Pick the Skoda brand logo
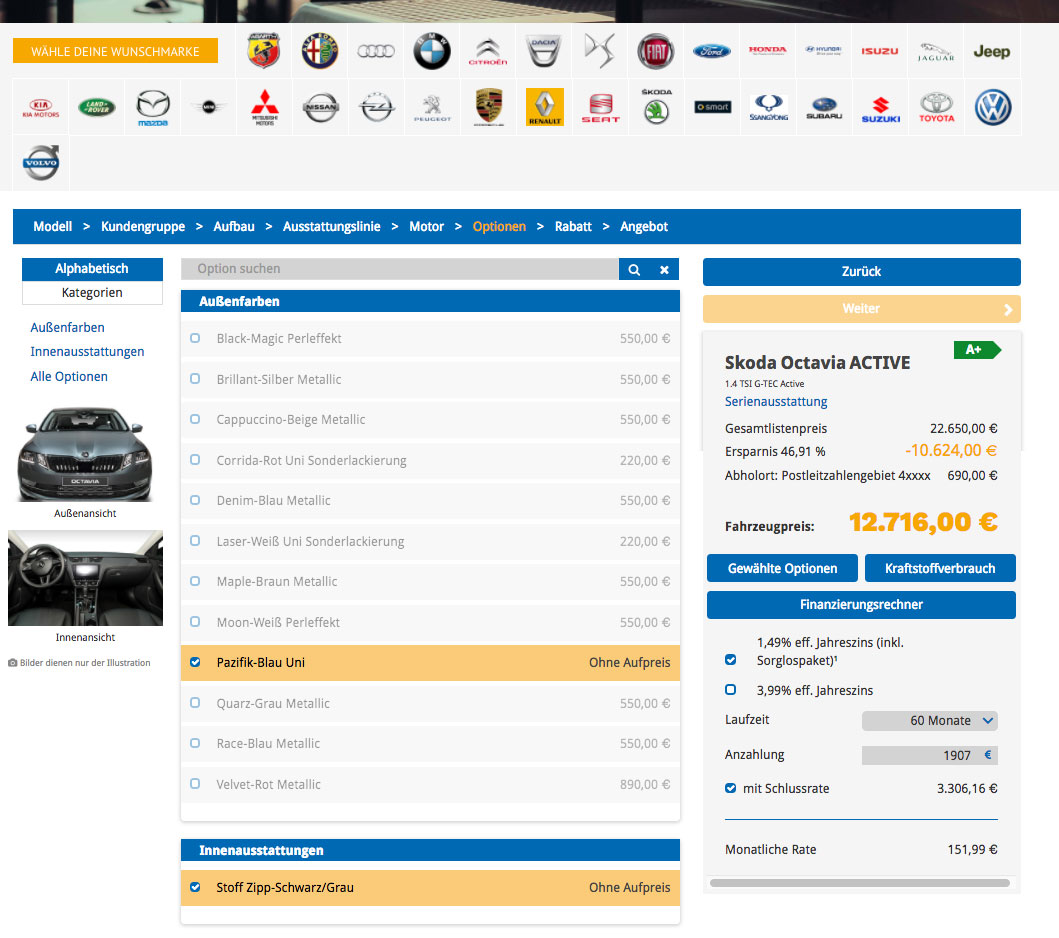 (x=656, y=107)
